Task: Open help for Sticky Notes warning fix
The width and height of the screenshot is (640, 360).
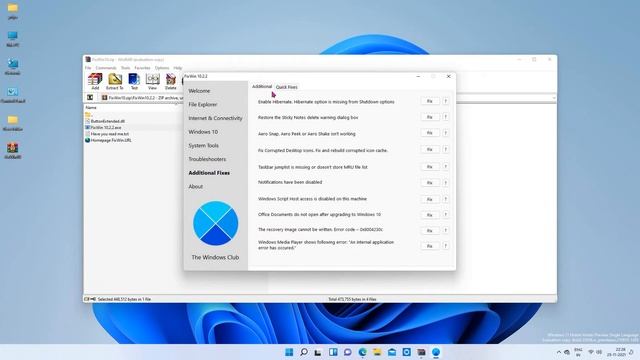Action: (445, 117)
